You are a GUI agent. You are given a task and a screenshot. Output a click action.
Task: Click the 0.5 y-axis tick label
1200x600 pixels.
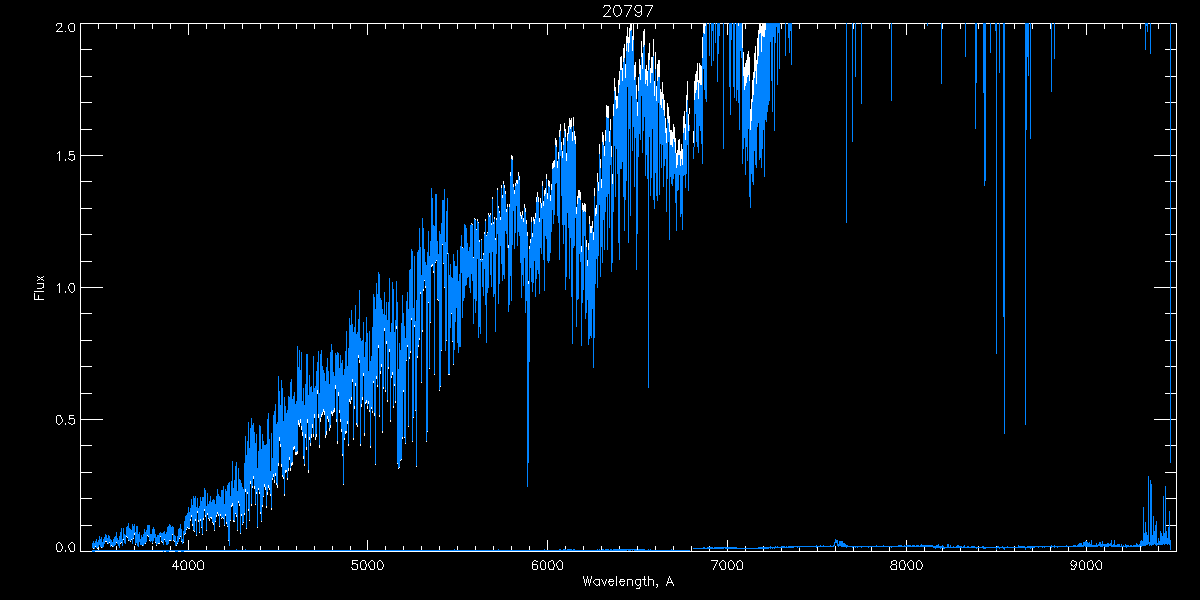64,418
